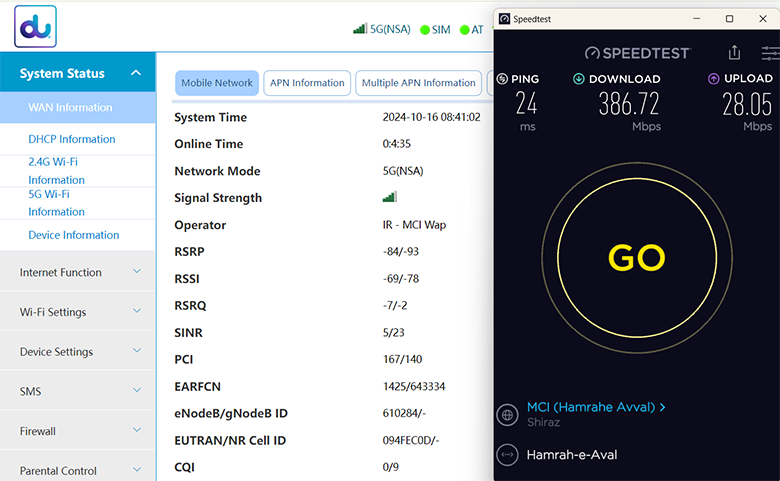Maximize the Speedtest window
The width and height of the screenshot is (780, 481).
pyautogui.click(x=729, y=19)
